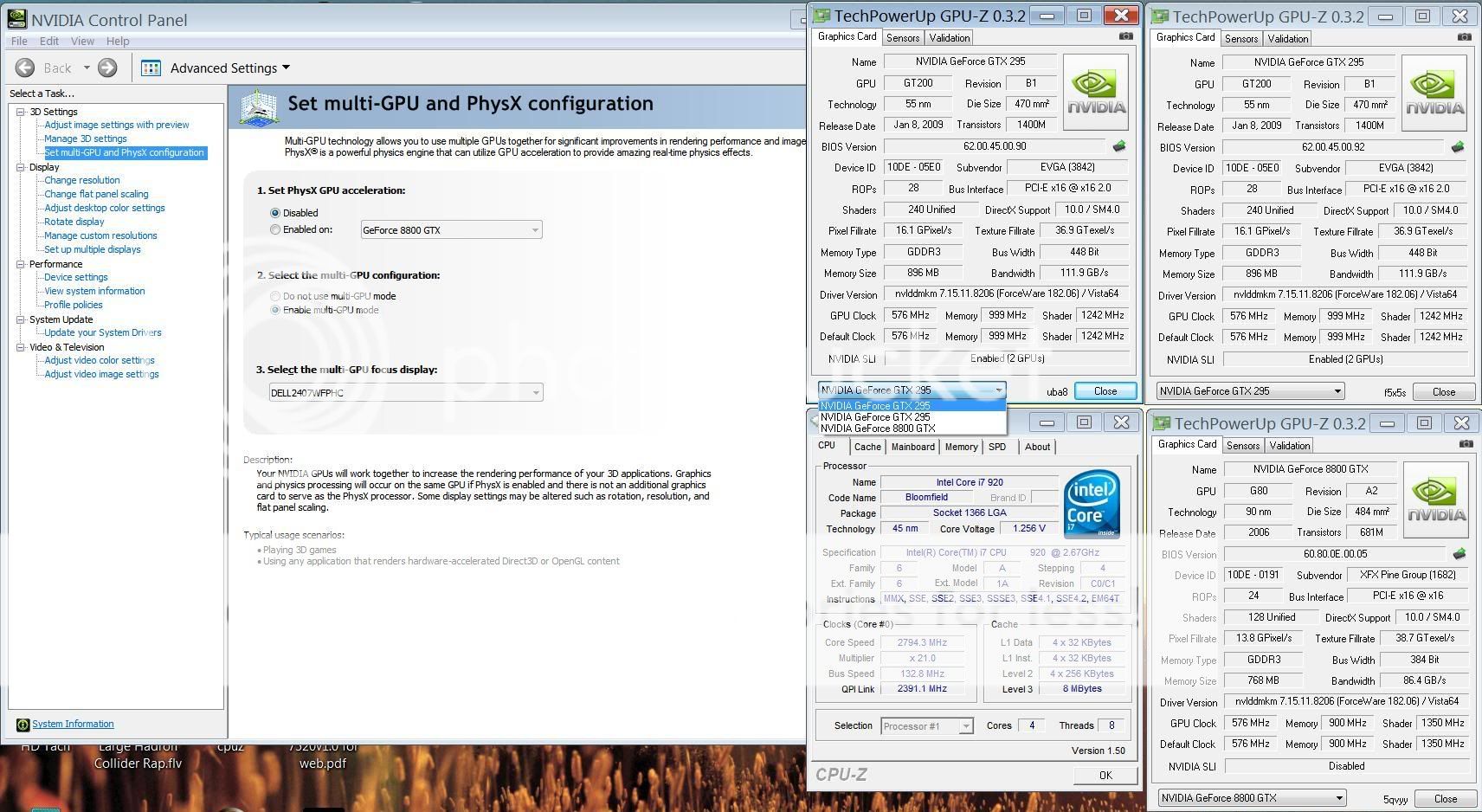Open 'Update your System Drivers' task
1482x812 pixels.
pyautogui.click(x=103, y=332)
